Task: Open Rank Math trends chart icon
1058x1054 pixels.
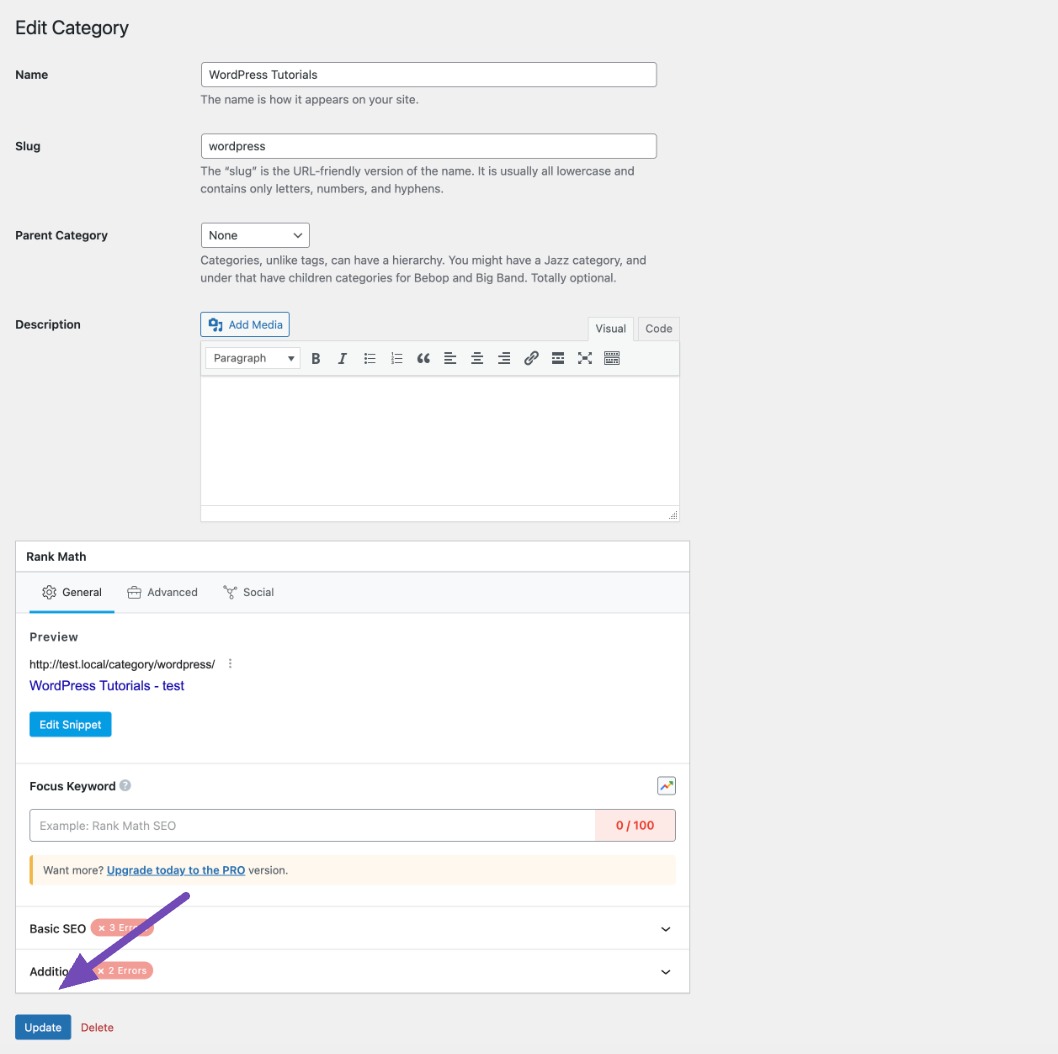Action: click(x=666, y=785)
